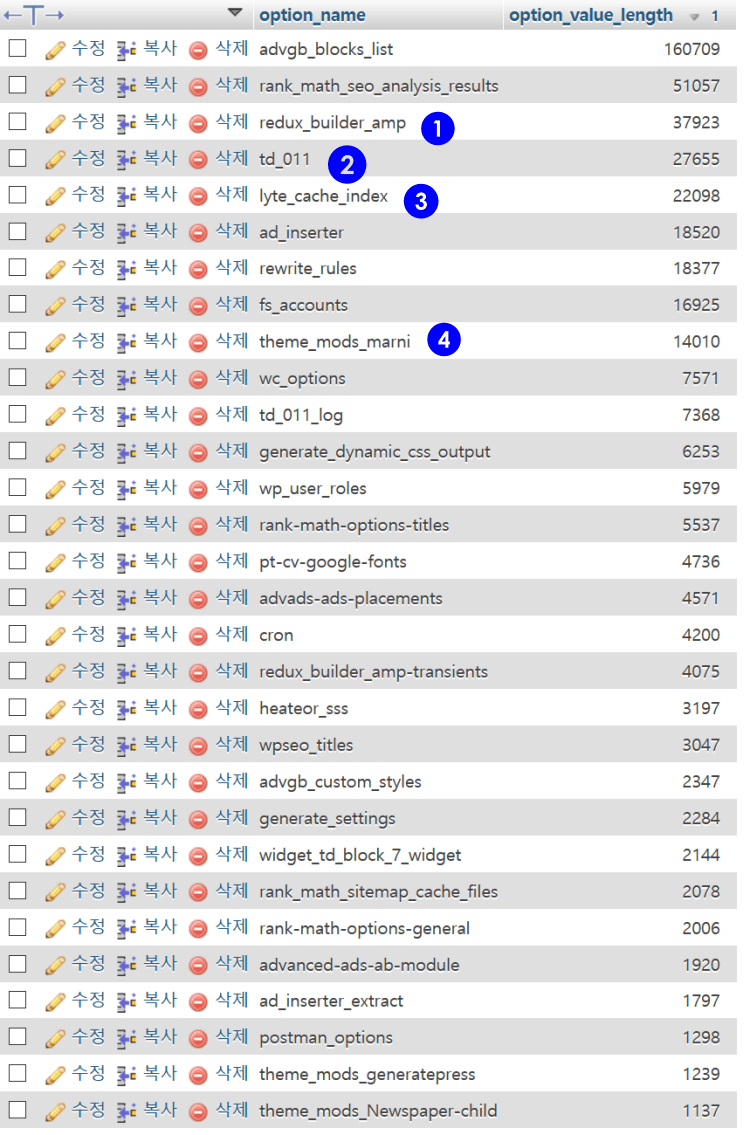Screen dimensions: 750x1135
Task: Click the 수정 link for fs_accounts
Action: coord(88,305)
